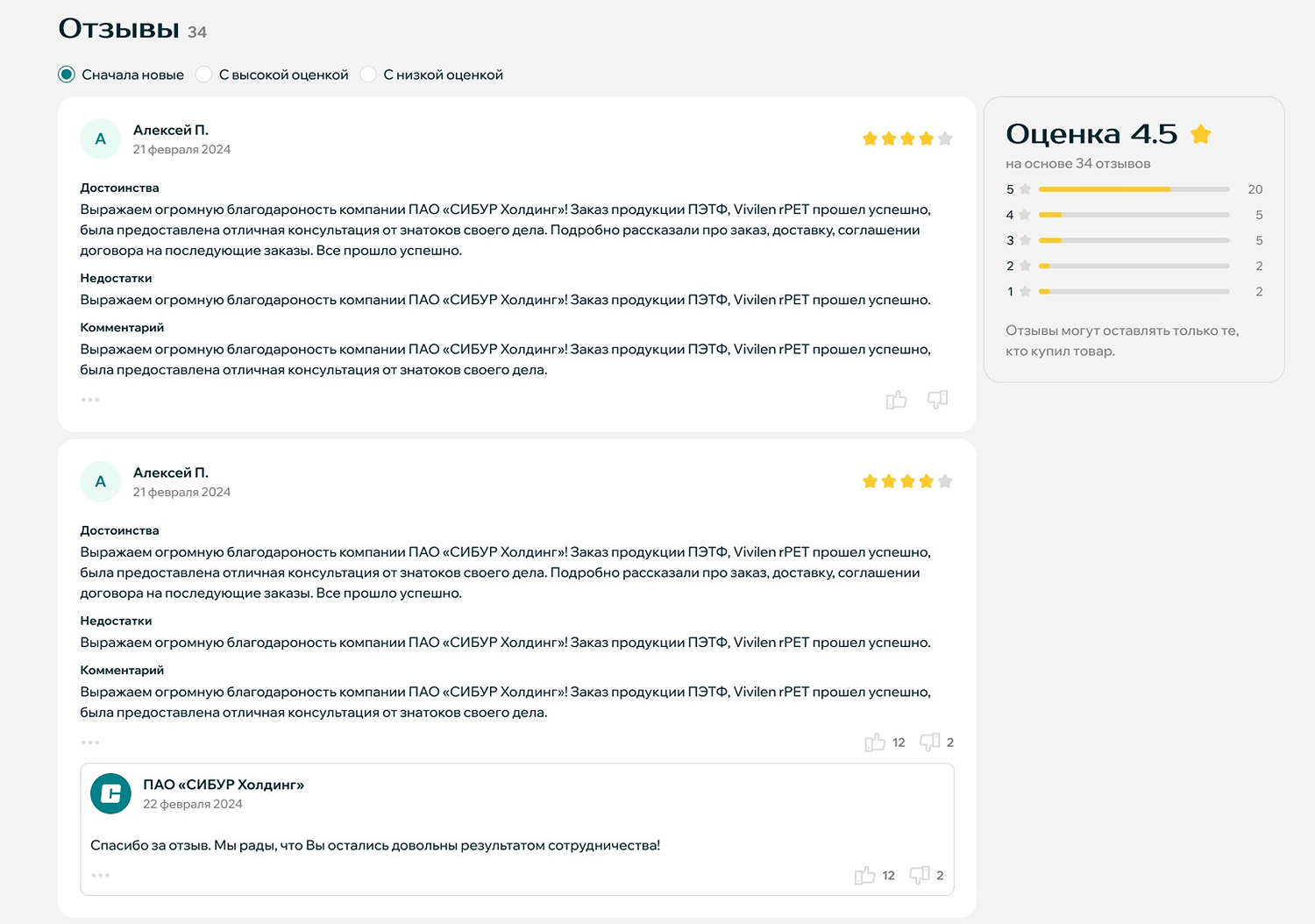Screen dimensions: 1315x924
Task: Open the more options dots on first review
Action: 90,400
